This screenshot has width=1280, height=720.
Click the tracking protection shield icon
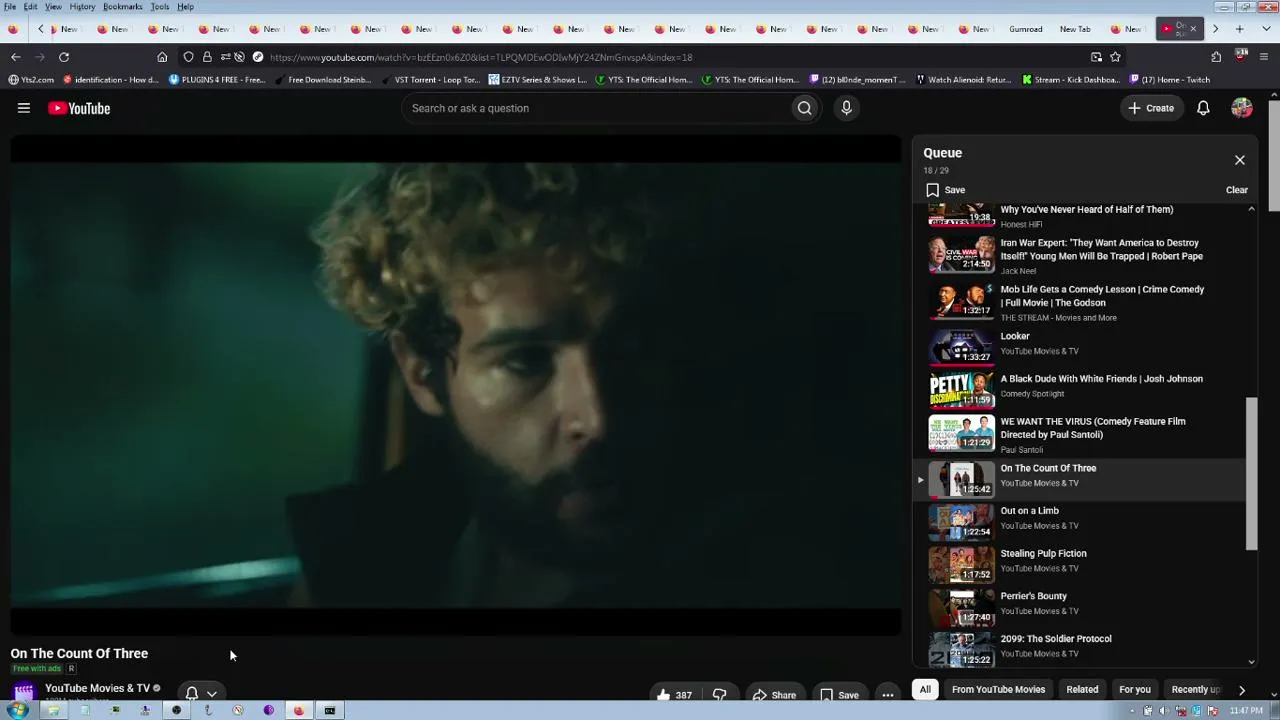click(188, 57)
